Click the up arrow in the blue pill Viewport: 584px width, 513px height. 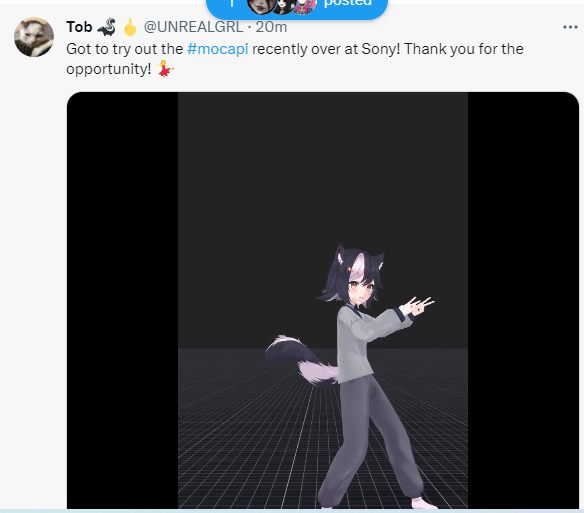click(232, 4)
